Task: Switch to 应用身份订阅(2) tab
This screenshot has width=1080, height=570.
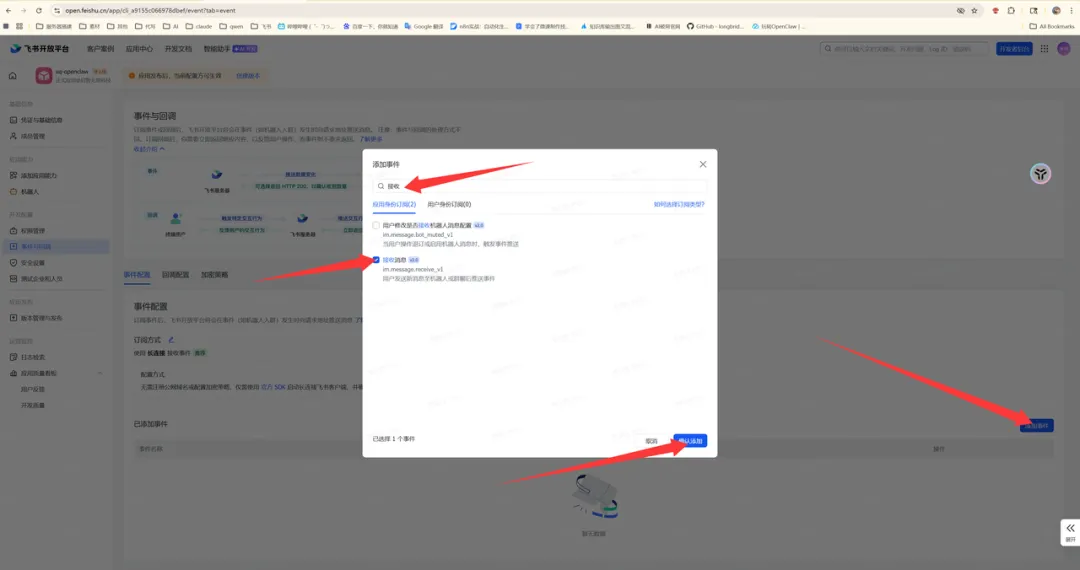Action: 394,204
